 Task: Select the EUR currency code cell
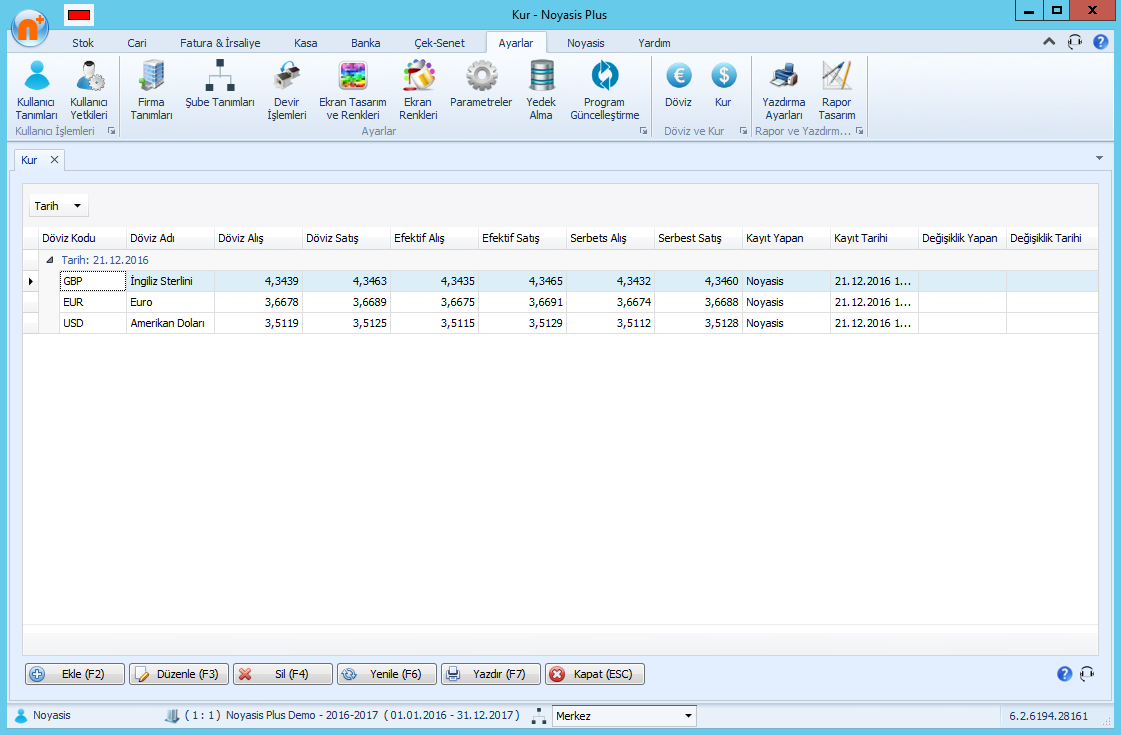[x=93, y=302]
